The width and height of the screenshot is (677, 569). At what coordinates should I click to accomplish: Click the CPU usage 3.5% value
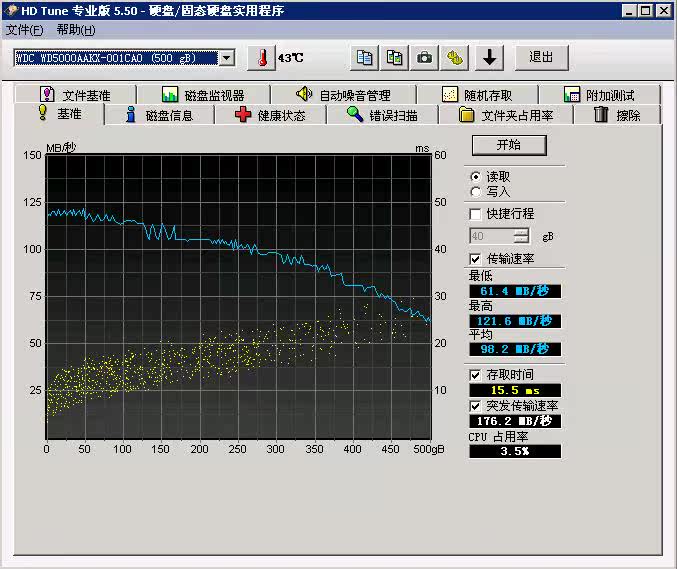click(x=515, y=451)
